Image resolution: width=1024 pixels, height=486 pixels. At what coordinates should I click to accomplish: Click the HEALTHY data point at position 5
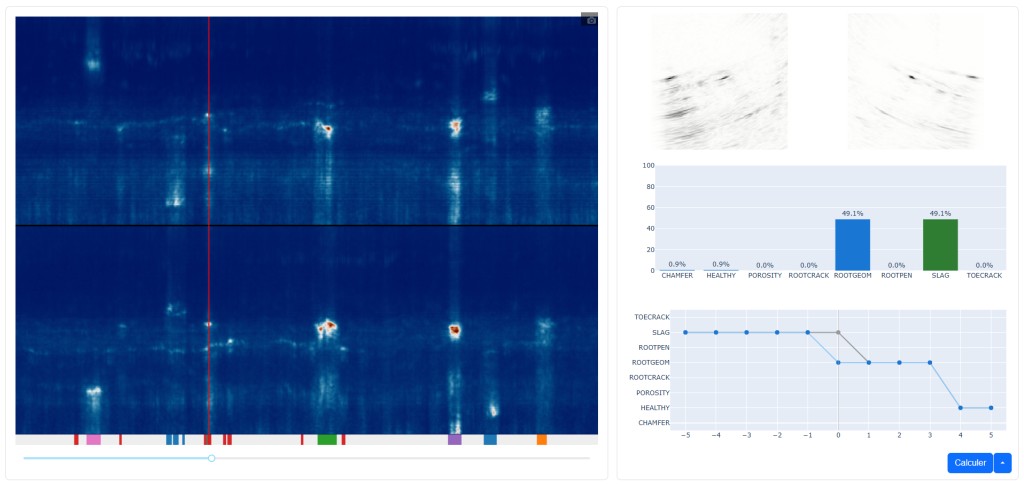point(991,408)
